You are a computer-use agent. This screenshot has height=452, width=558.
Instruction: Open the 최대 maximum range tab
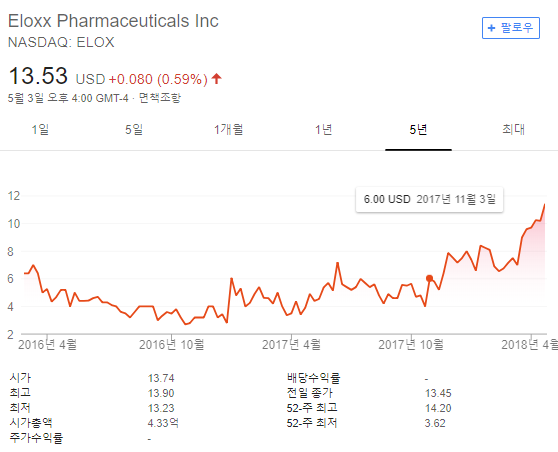pyautogui.click(x=513, y=129)
